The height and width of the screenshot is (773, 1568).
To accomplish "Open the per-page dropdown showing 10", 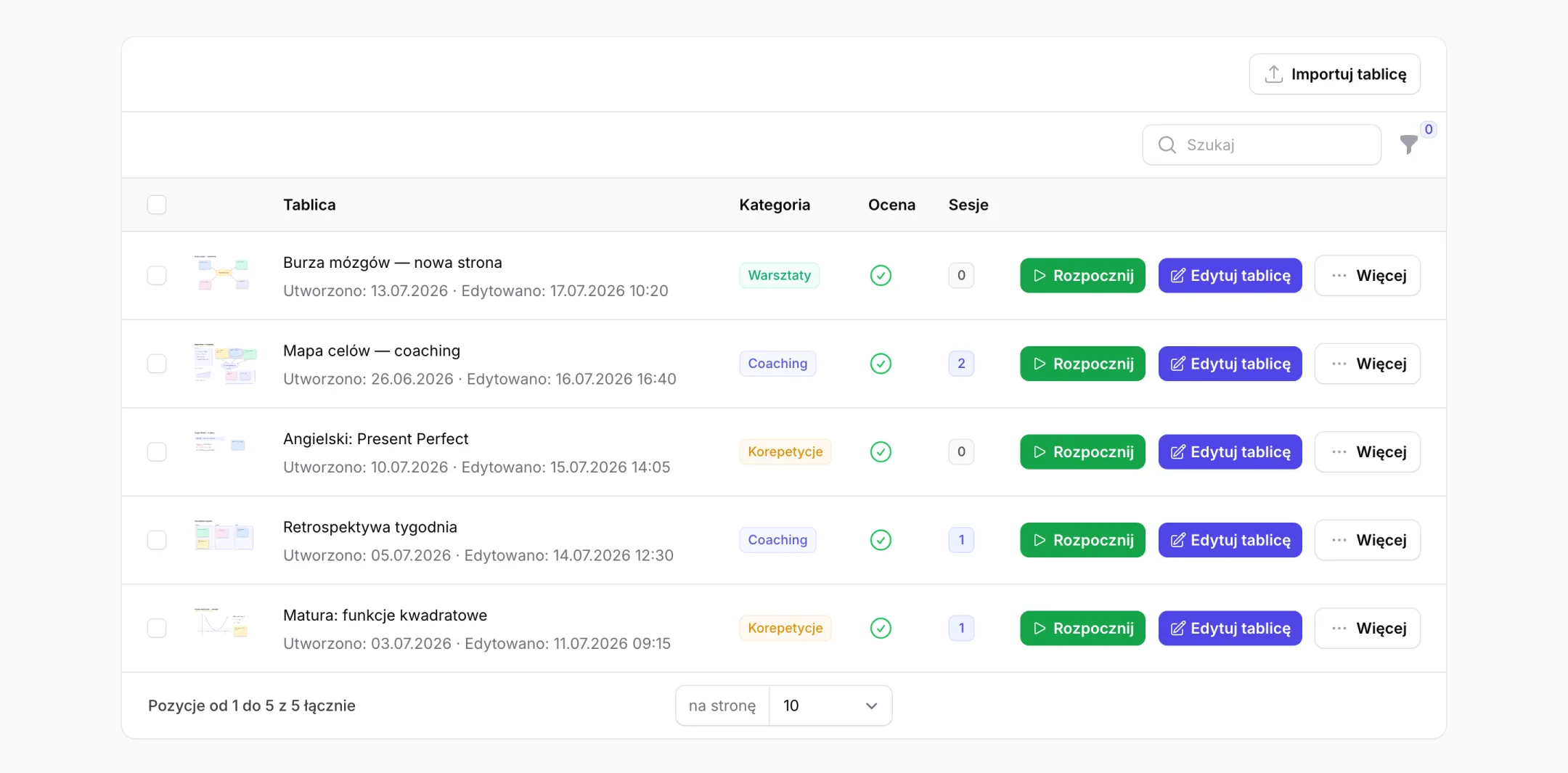I will (830, 705).
